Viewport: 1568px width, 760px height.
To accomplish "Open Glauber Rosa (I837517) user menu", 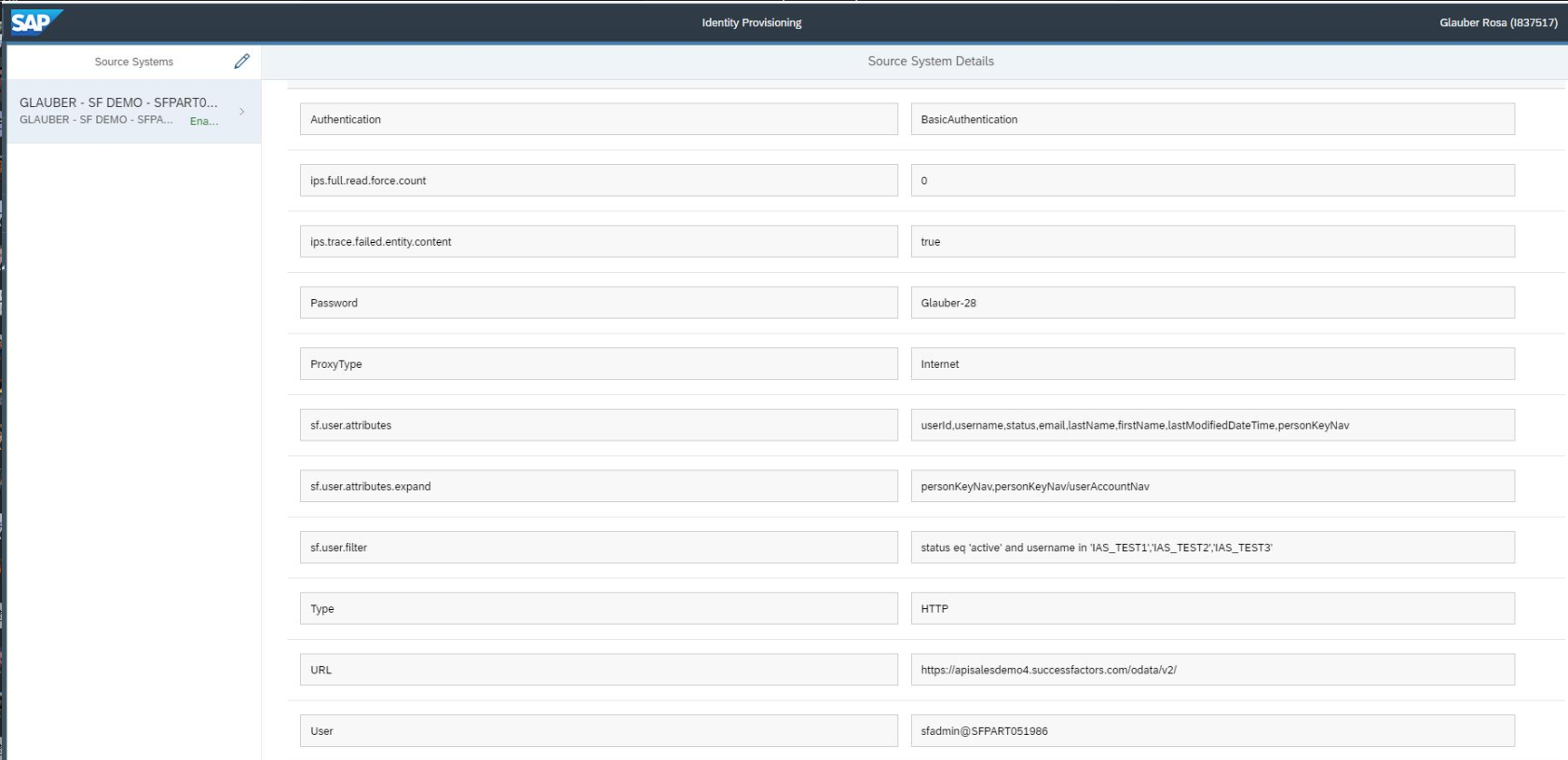I will [1498, 22].
